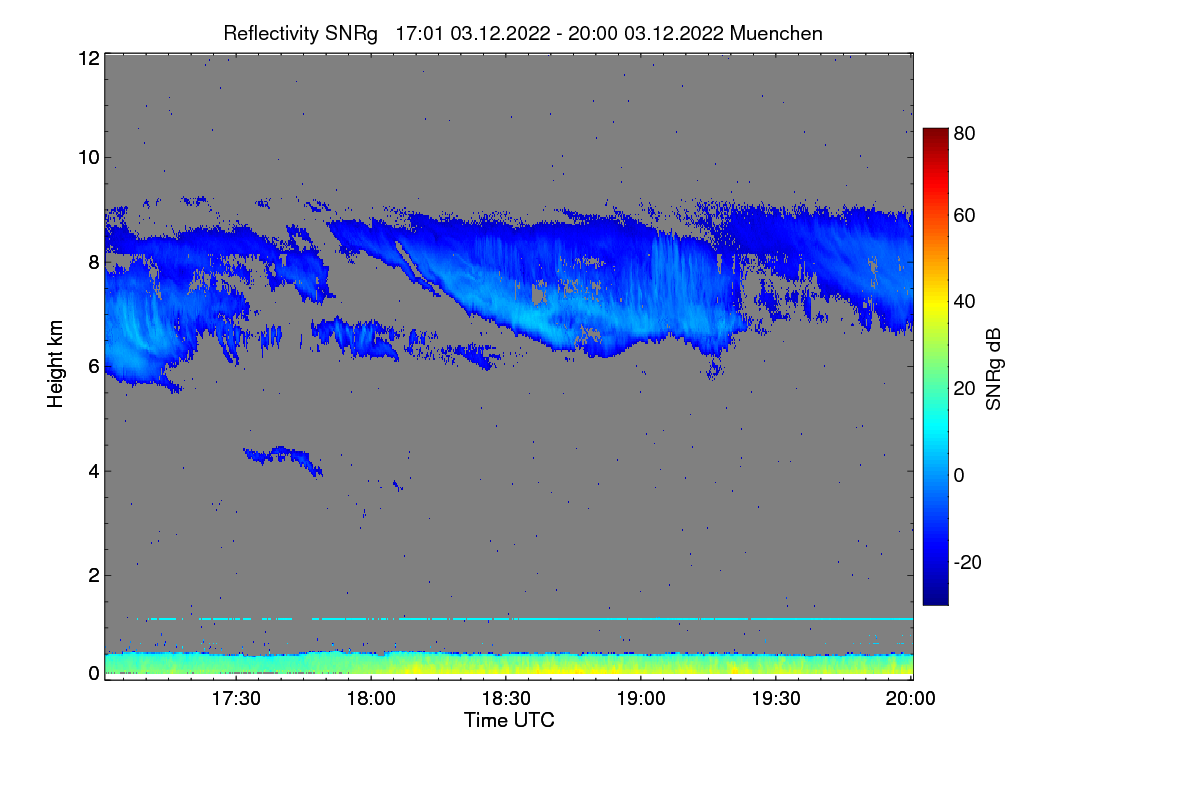This screenshot has height=800, width=1200.
Task: Click the small cloud patch at 4 km
Action: (281, 459)
